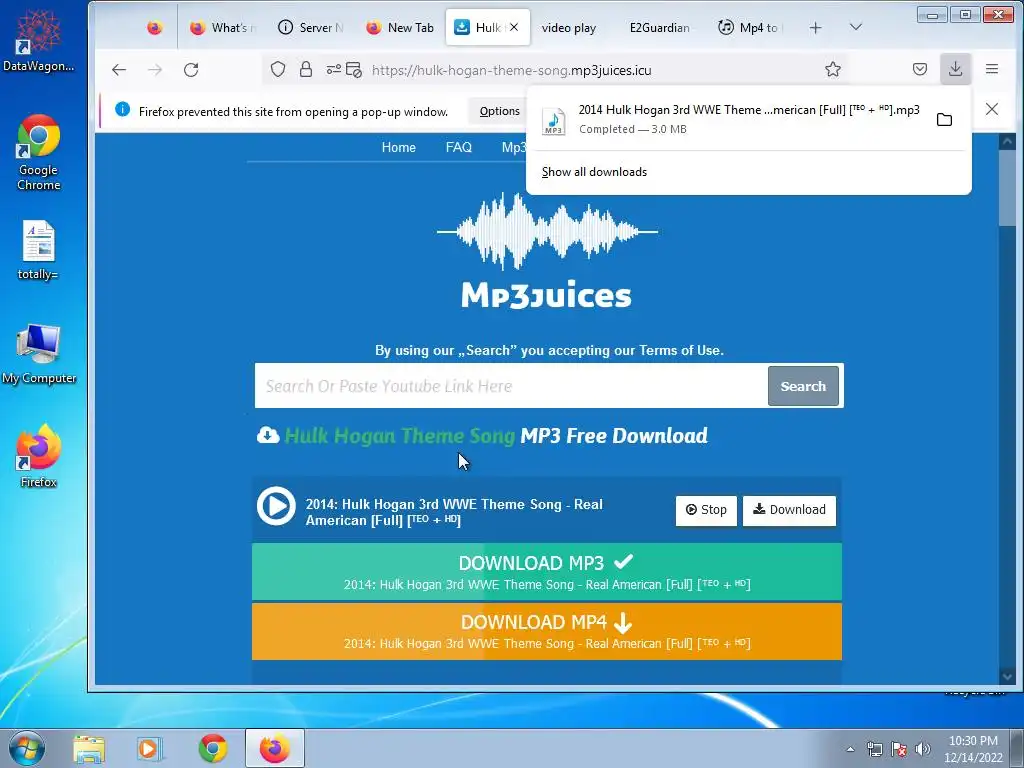Click the Search button
The height and width of the screenshot is (768, 1024).
click(803, 386)
